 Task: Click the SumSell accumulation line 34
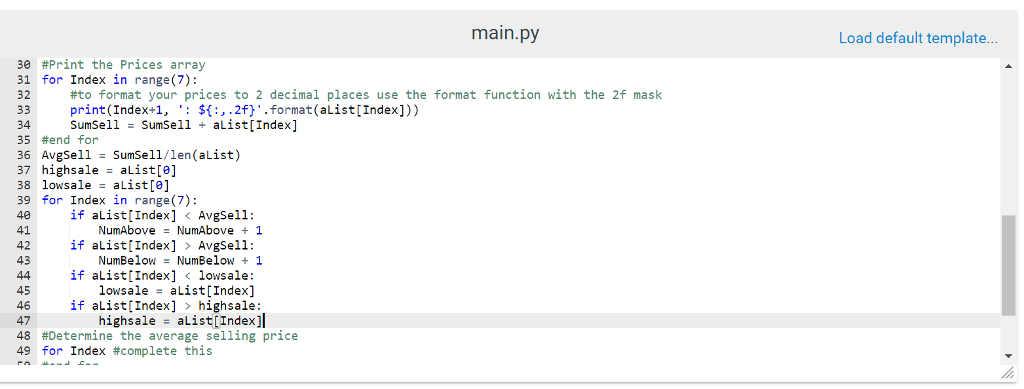[184, 125]
